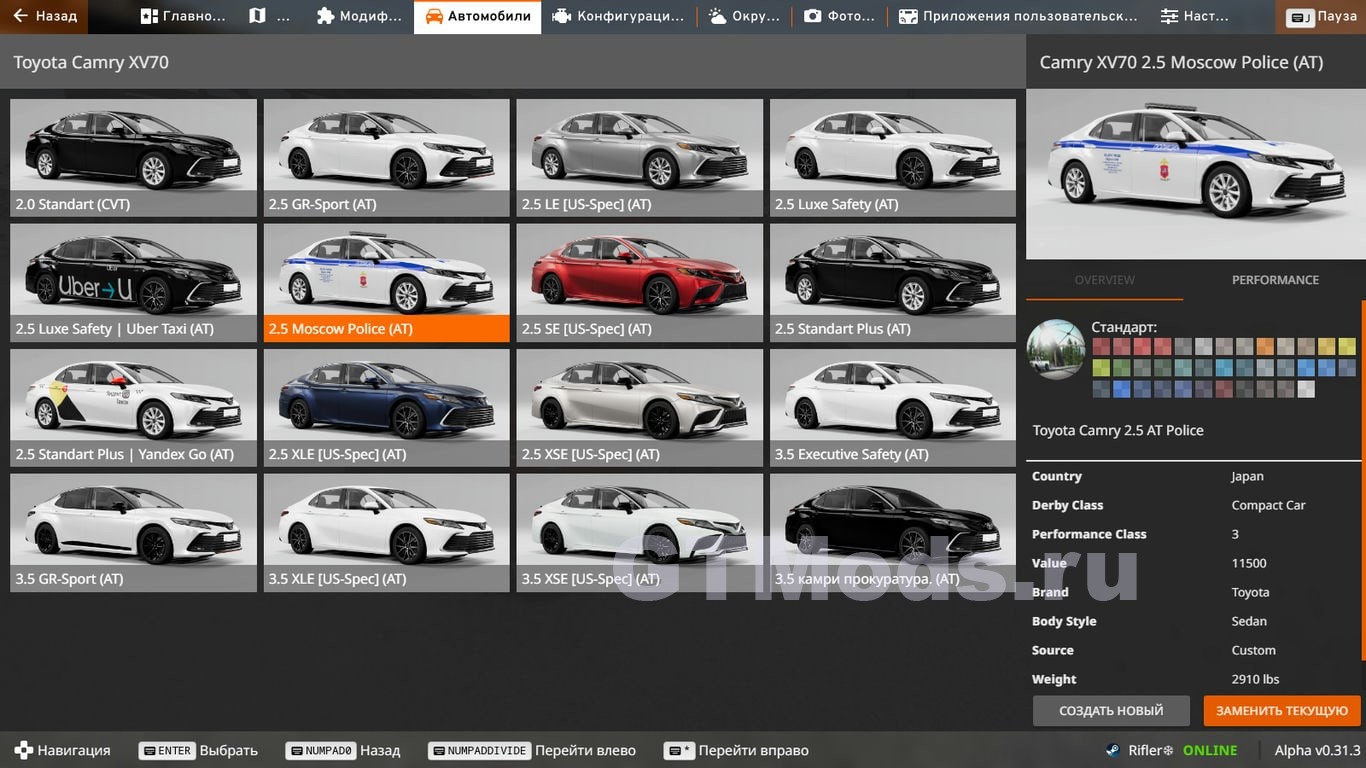Image resolution: width=1366 pixels, height=768 pixels.
Task: Select the 2.5 XSE [US-Spec] (AT) car
Action: (639, 407)
